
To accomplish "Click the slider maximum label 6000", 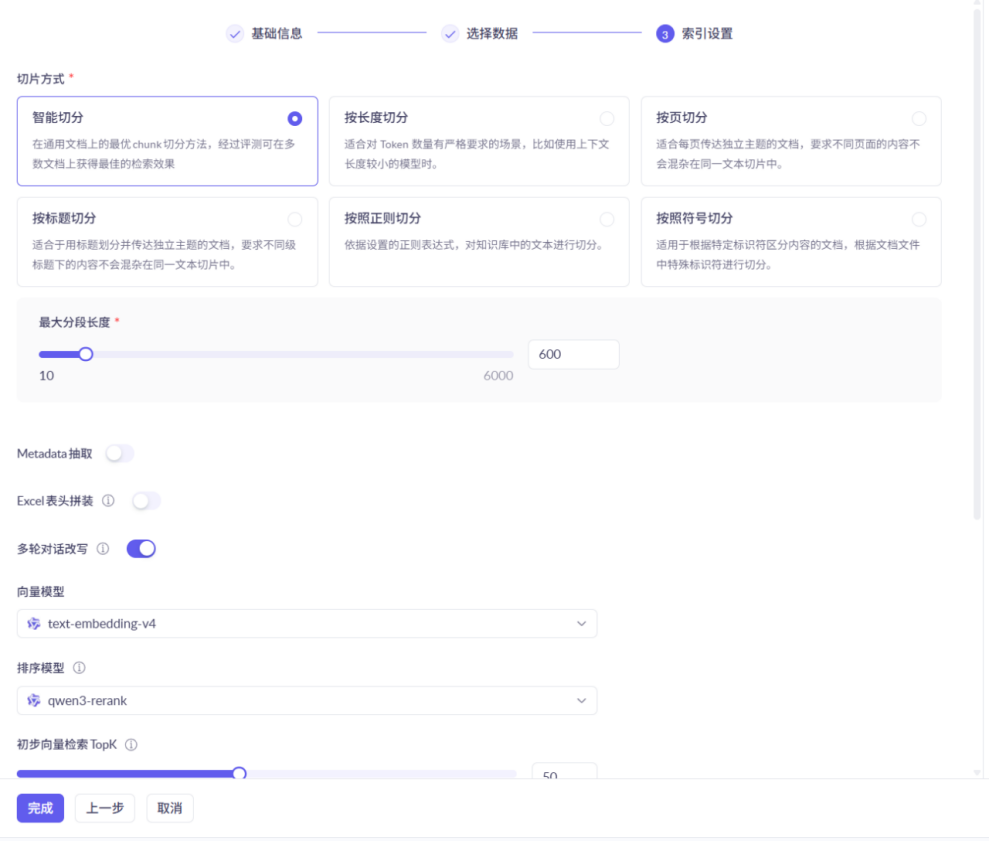I will (498, 375).
